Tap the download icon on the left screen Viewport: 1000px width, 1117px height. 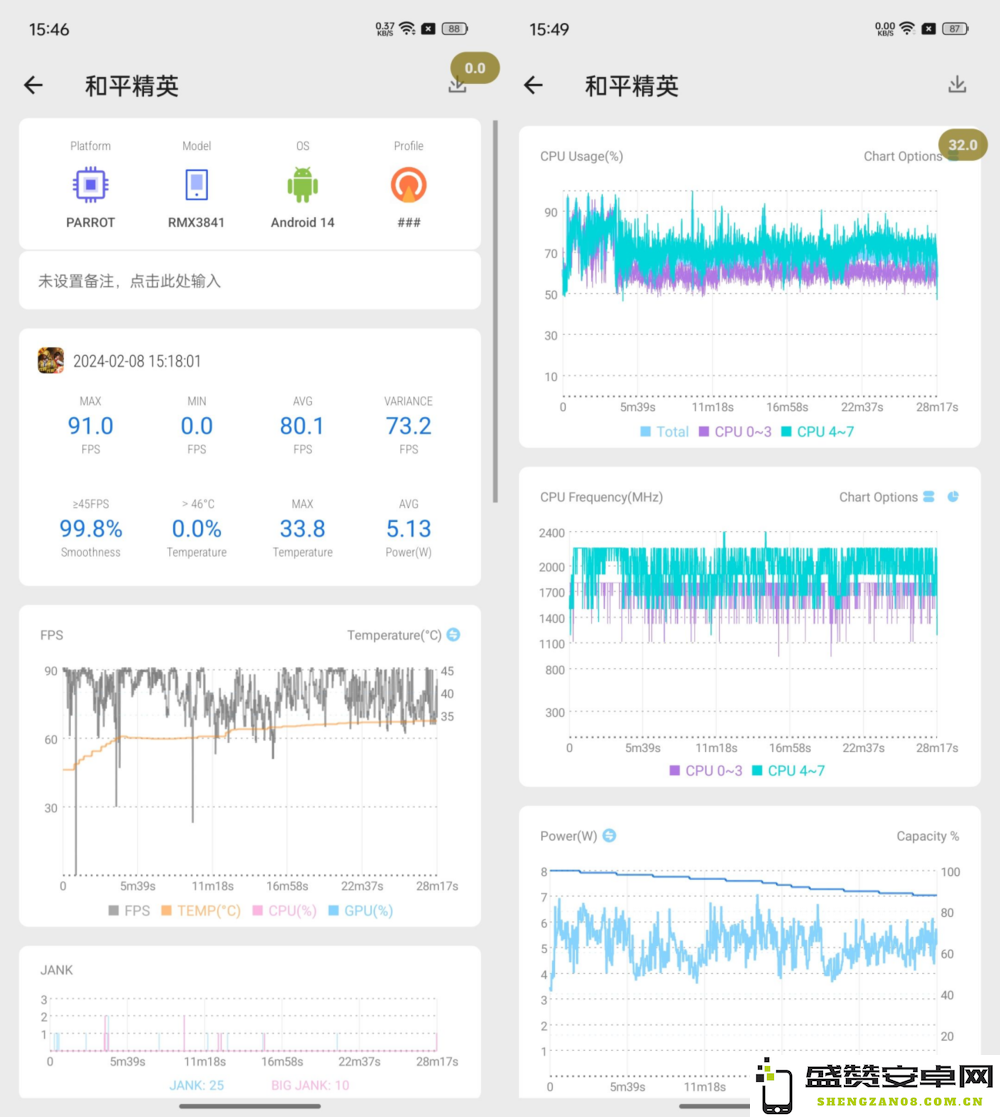click(x=457, y=85)
